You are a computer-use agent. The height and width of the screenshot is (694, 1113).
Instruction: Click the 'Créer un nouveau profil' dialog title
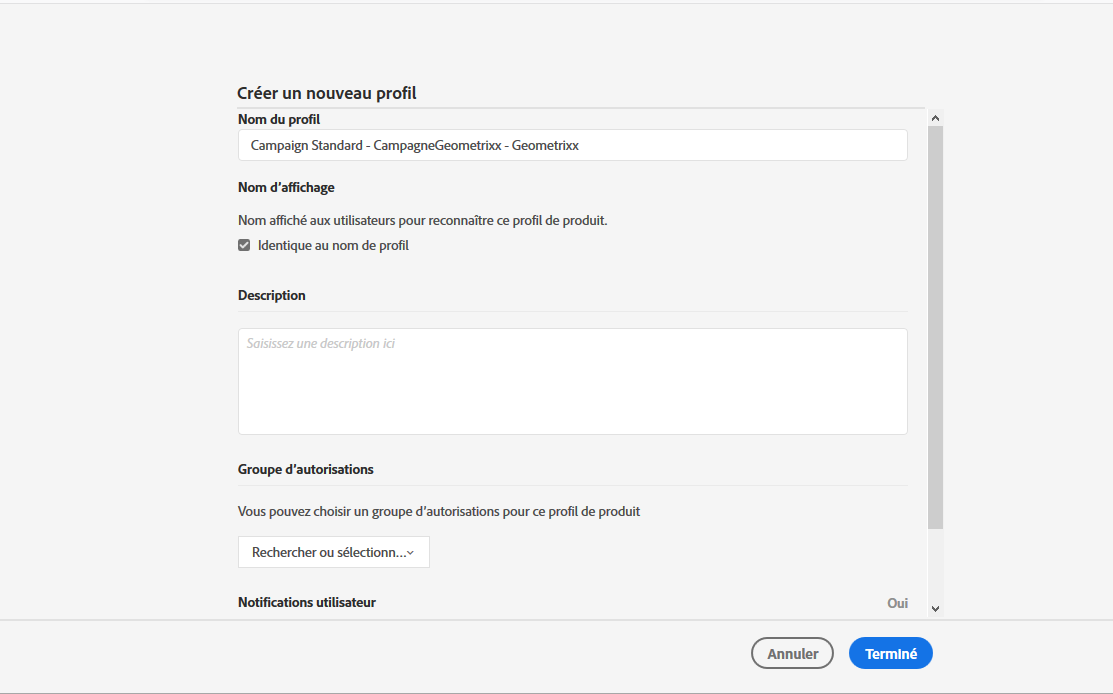[327, 93]
